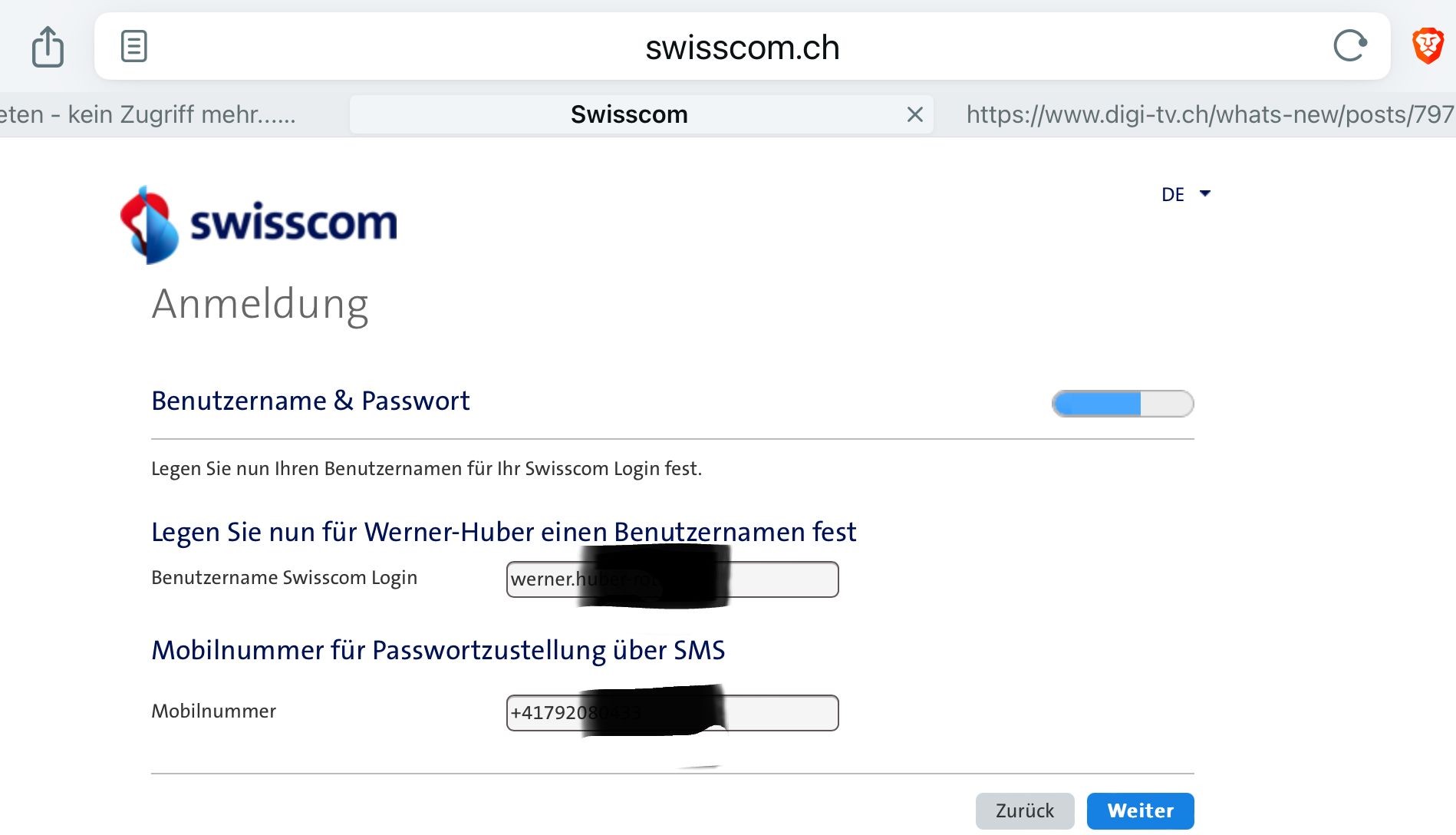Click the Benutzername Swisscom Login input field

(782, 579)
